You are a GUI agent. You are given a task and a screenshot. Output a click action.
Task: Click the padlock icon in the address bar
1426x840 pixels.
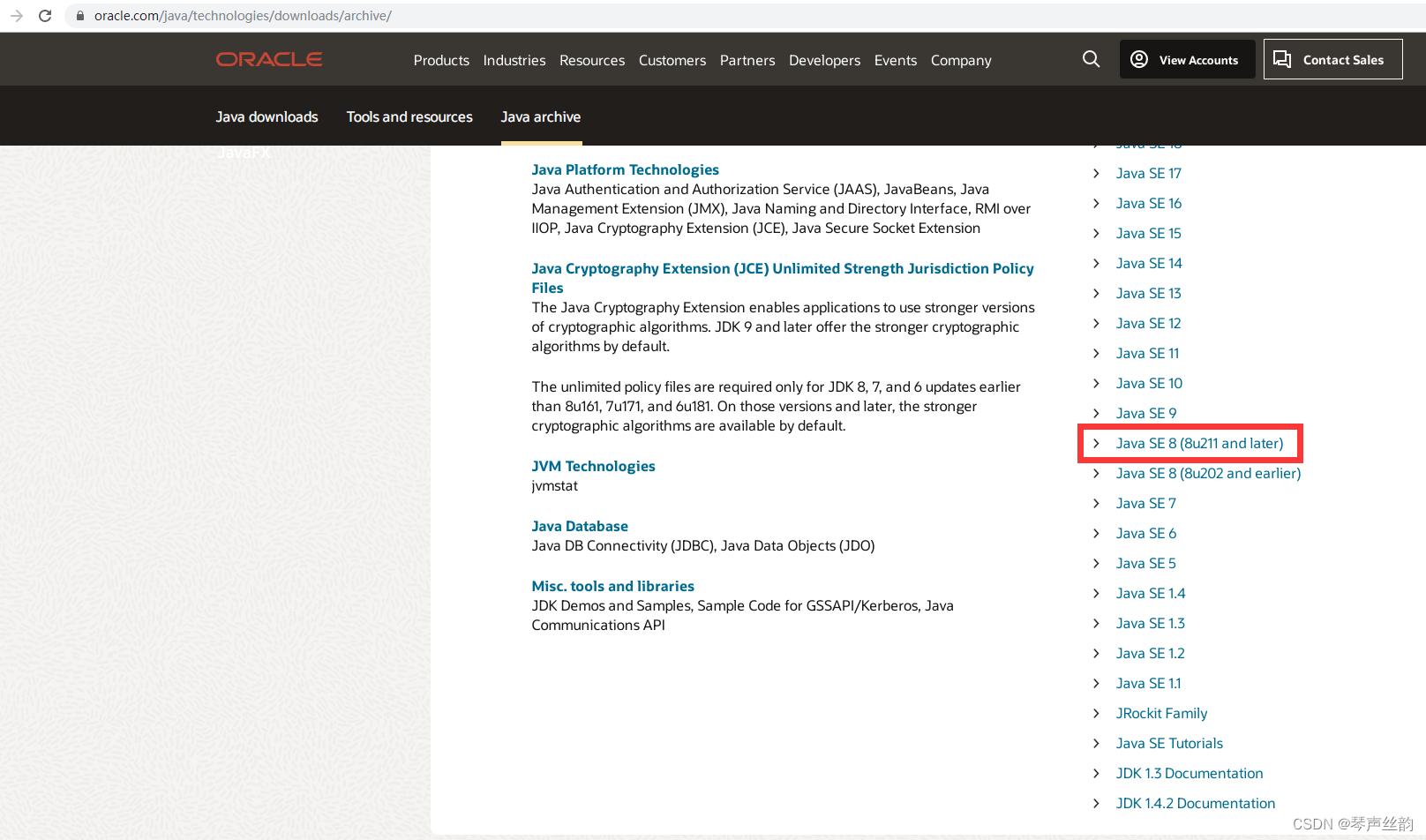point(79,15)
